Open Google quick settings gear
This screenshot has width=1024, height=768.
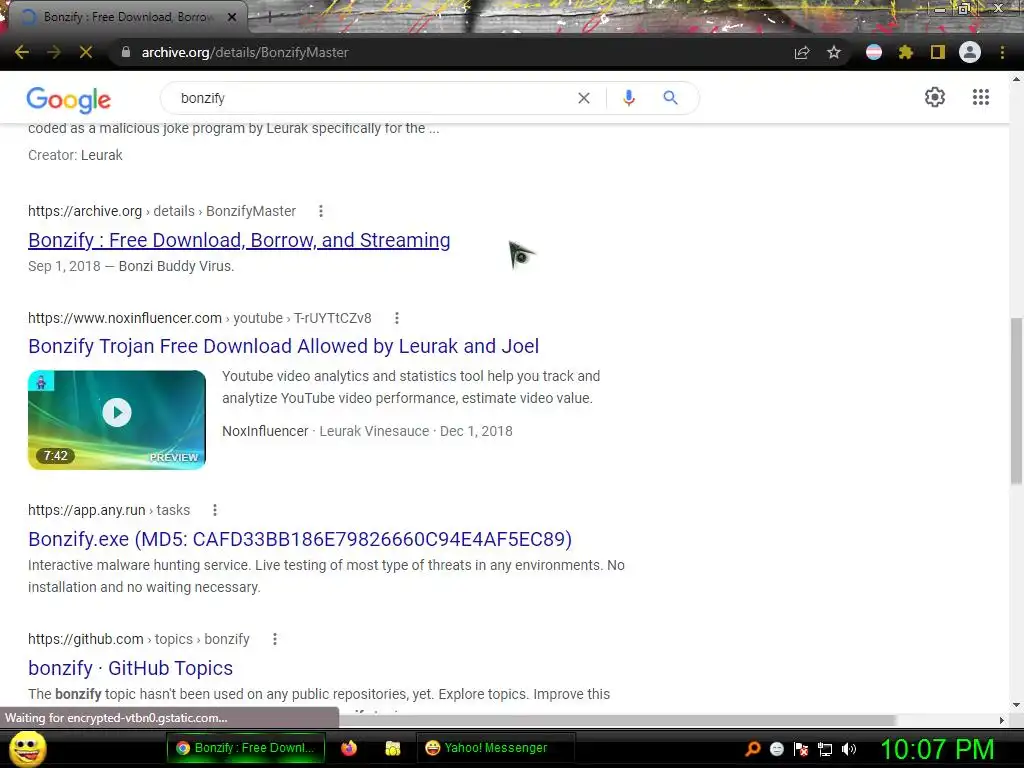coord(935,97)
